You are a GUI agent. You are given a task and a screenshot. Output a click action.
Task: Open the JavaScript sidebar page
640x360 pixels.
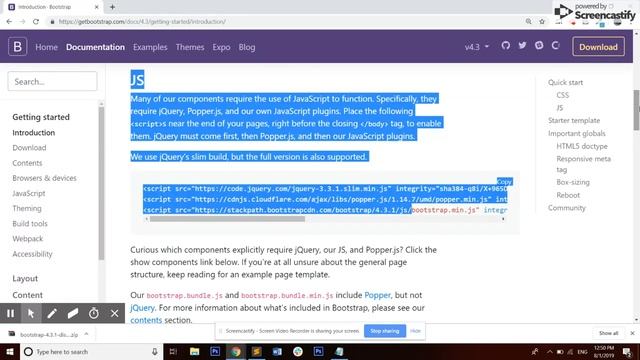pos(29,193)
